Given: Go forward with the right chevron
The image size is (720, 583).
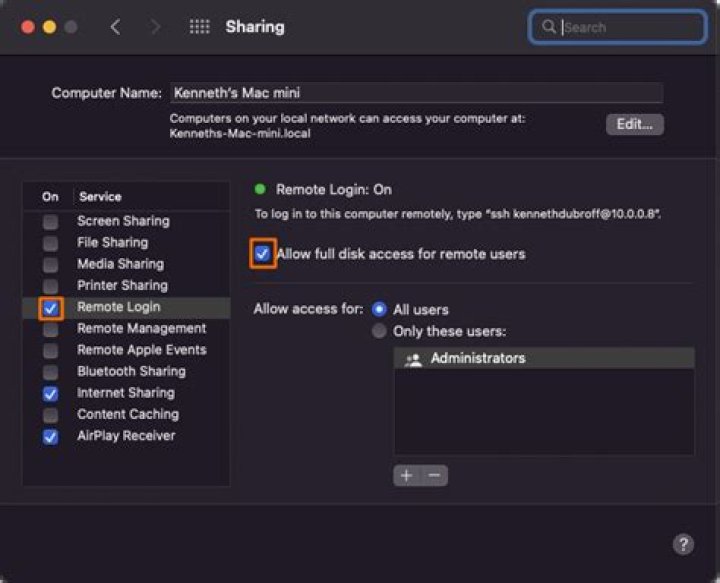Looking at the screenshot, I should tap(156, 27).
